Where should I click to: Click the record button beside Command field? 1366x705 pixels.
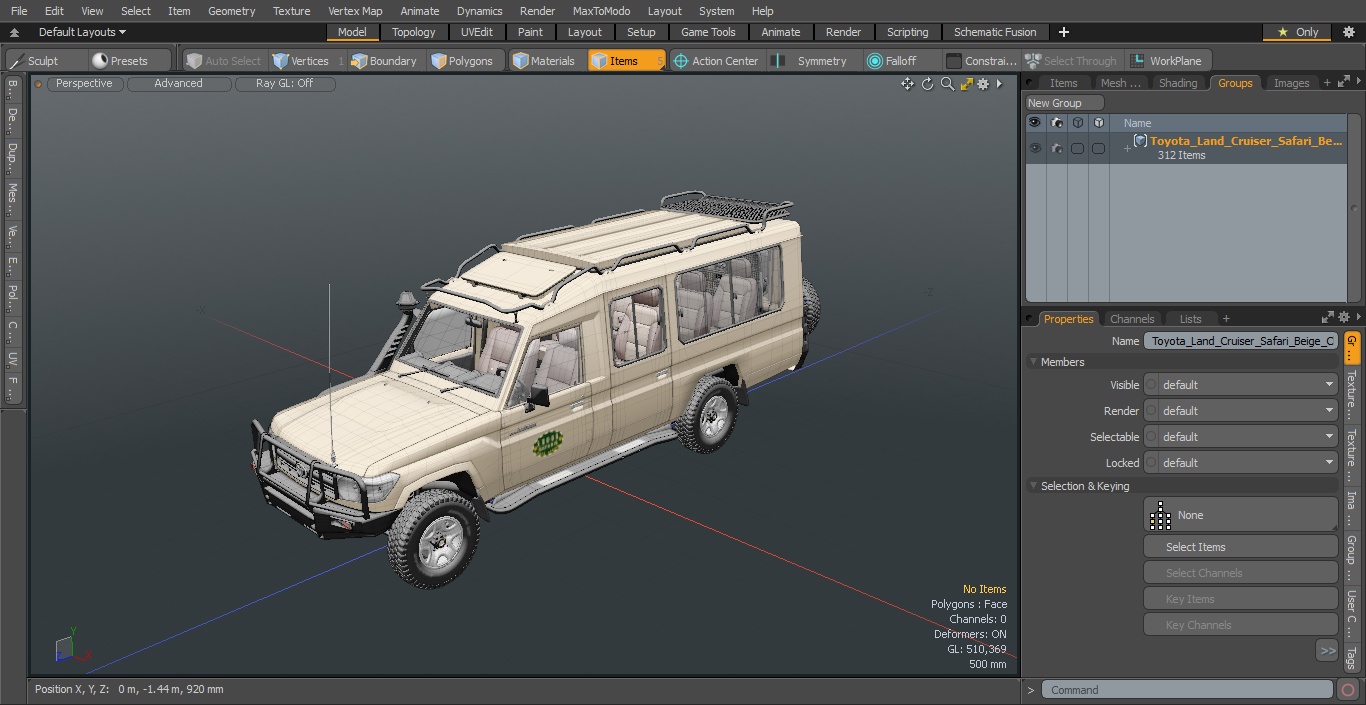point(1348,690)
